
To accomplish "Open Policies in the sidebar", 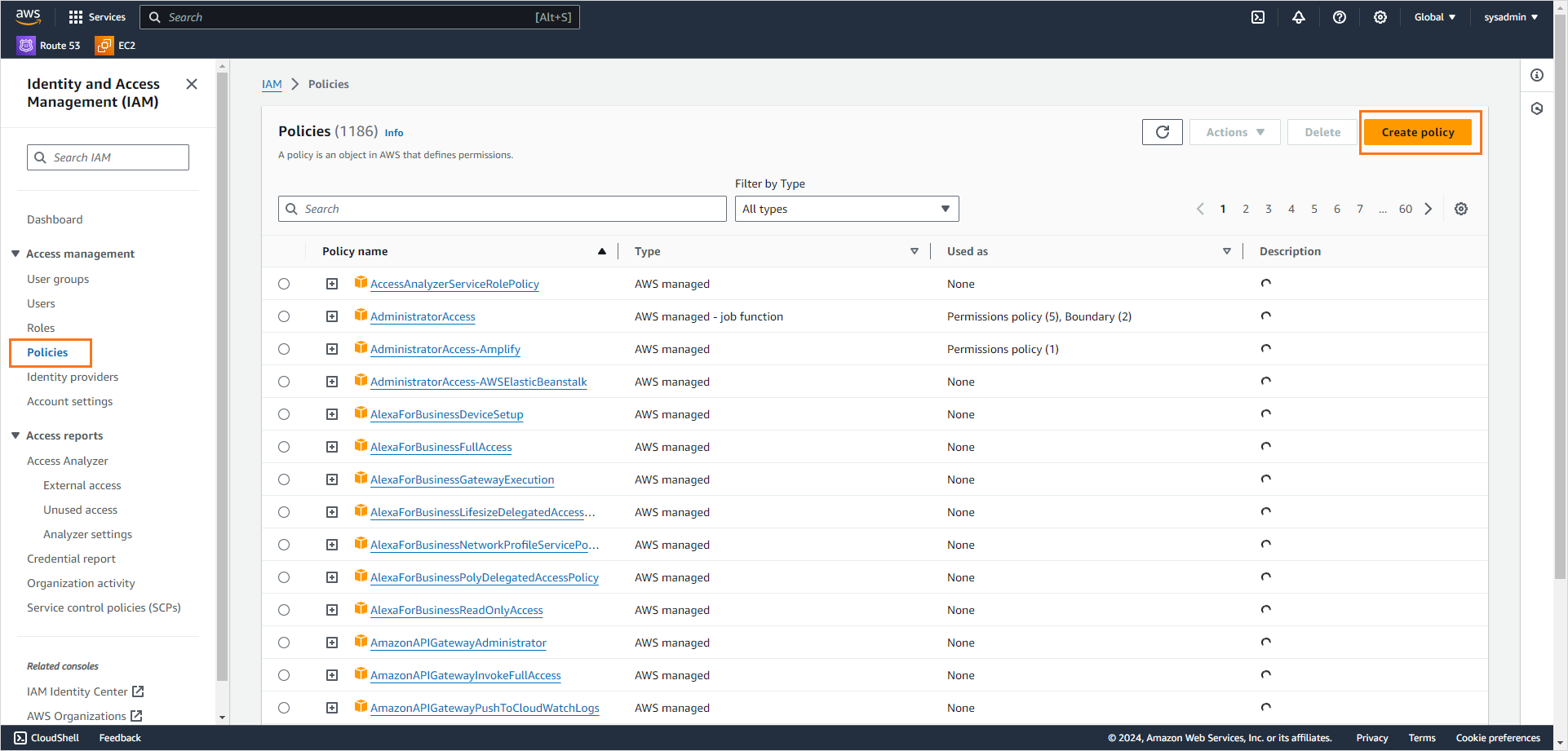I will pyautogui.click(x=47, y=352).
